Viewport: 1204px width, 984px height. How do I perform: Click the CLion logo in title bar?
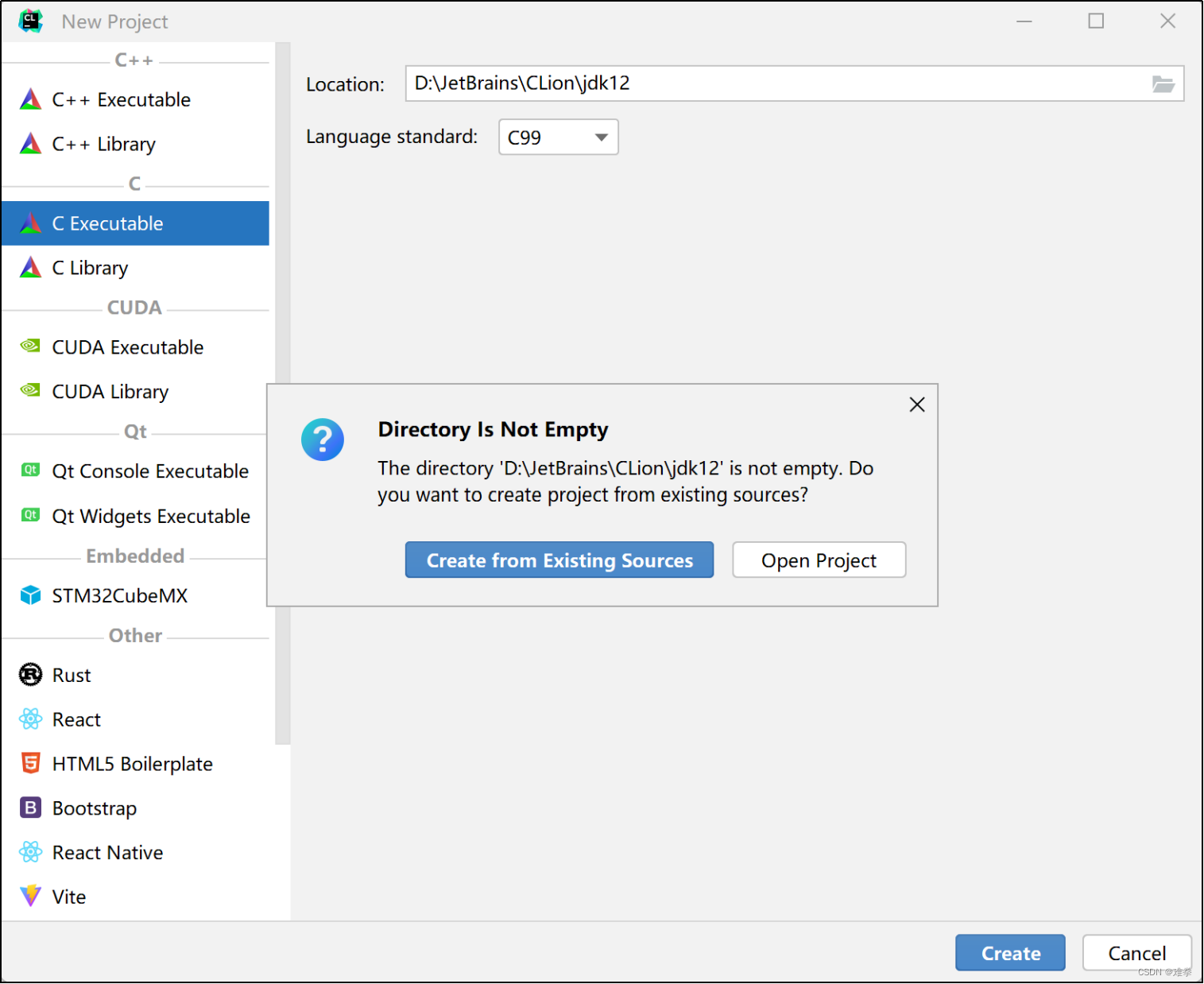click(x=30, y=21)
